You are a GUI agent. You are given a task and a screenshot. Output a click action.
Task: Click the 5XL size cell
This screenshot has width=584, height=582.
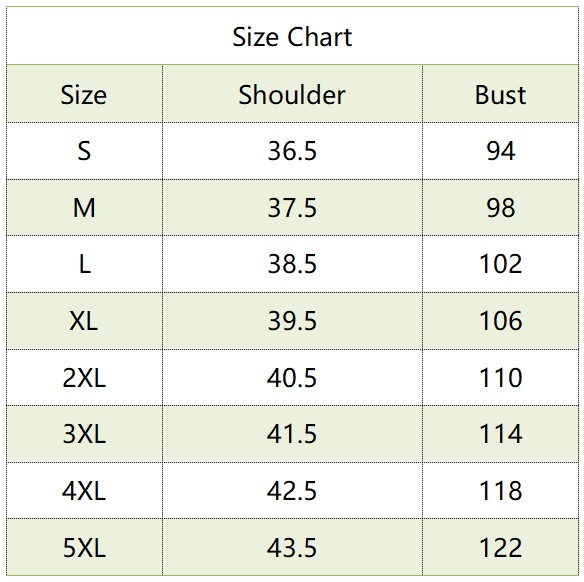[84, 548]
